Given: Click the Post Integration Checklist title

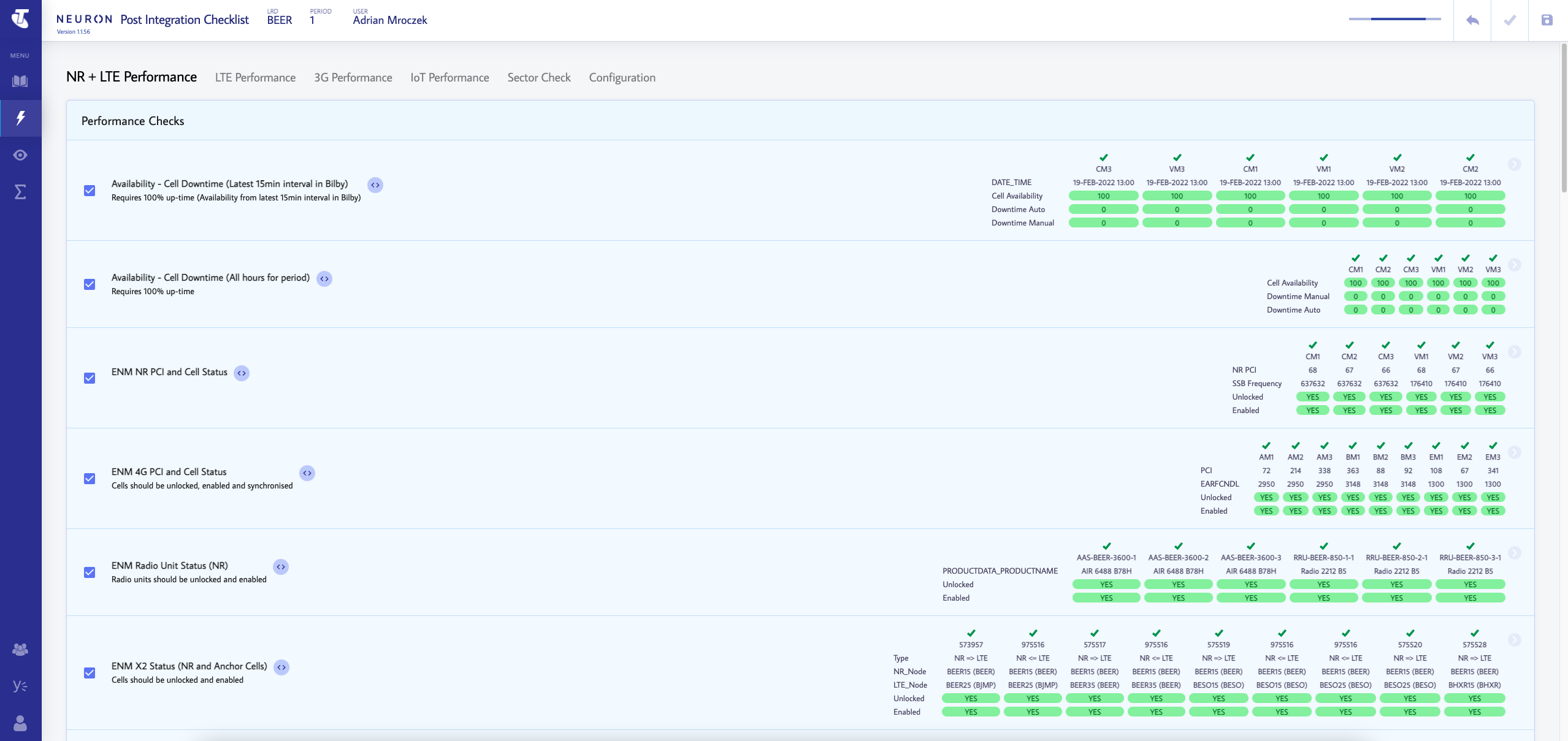Looking at the screenshot, I should click(x=185, y=20).
